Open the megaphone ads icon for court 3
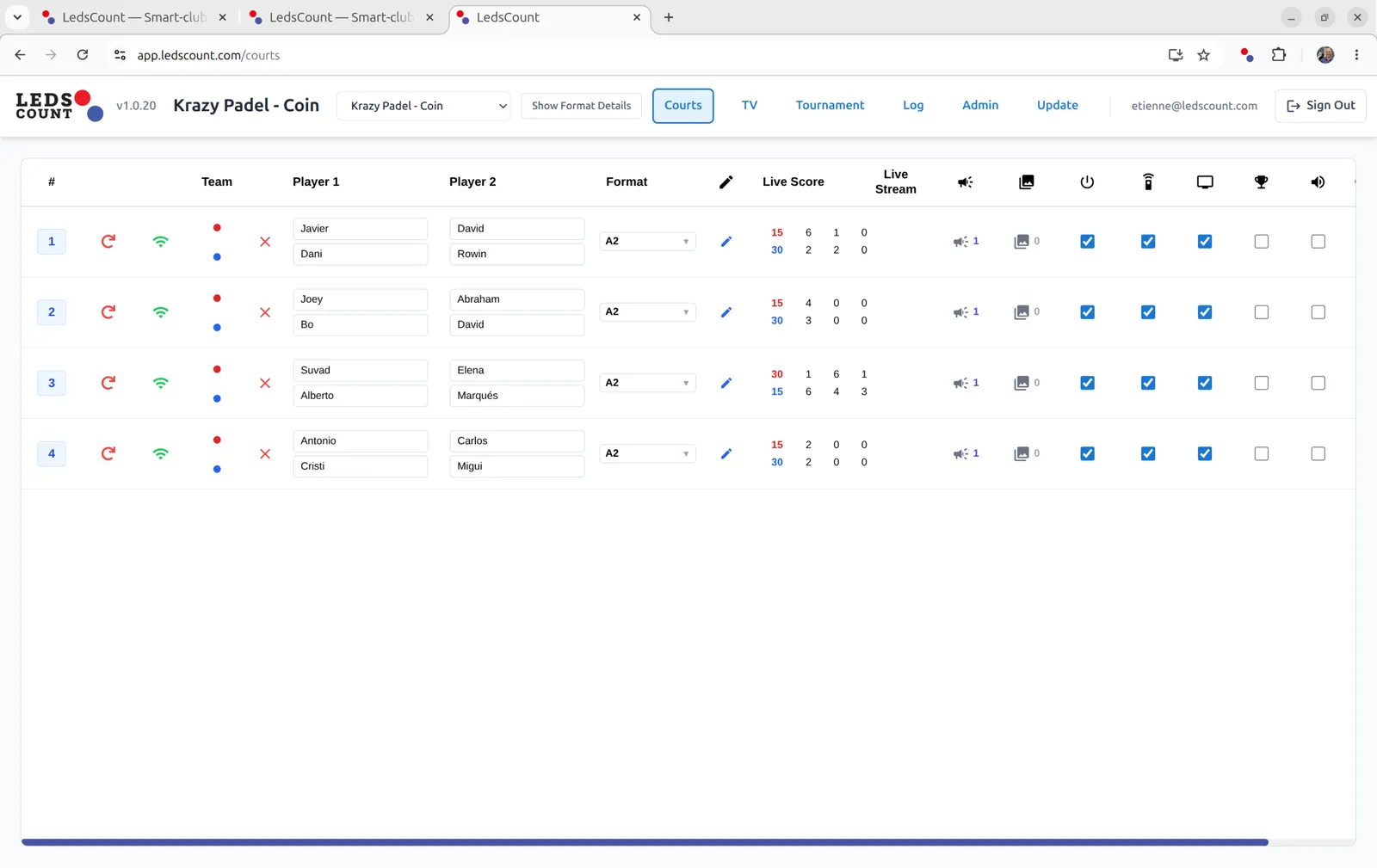 click(x=960, y=383)
